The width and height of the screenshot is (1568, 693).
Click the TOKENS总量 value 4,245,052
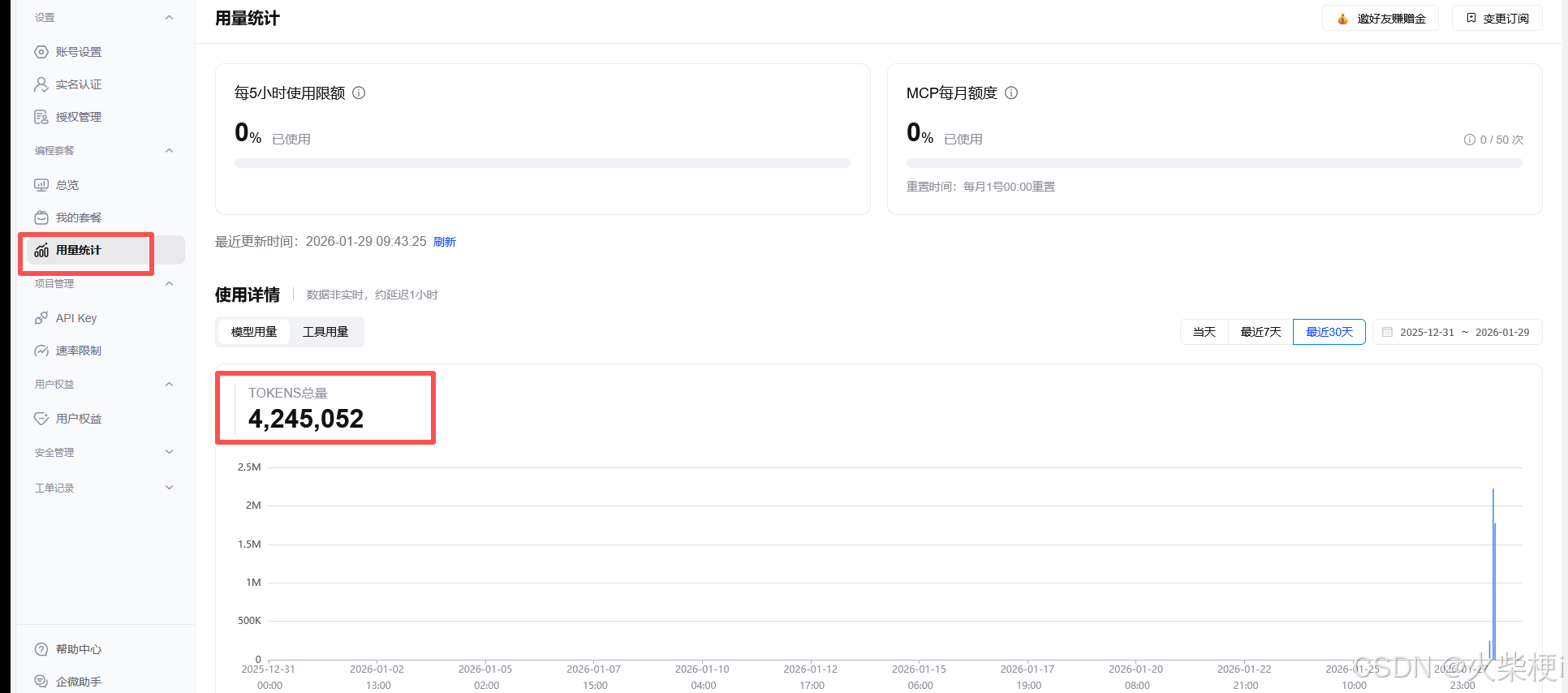point(306,419)
